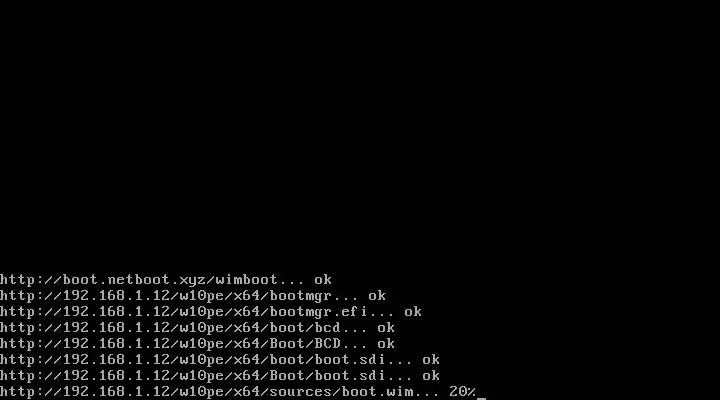
Task: Click the 20% download progress indicator
Action: (x=462, y=392)
